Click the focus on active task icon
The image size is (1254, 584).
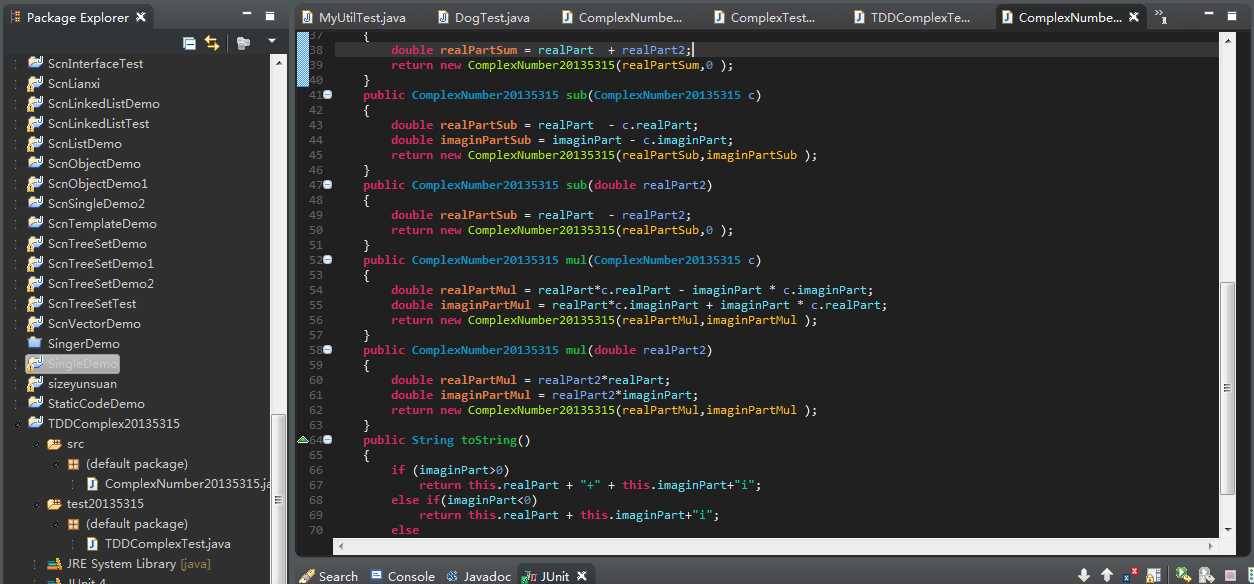coord(243,42)
